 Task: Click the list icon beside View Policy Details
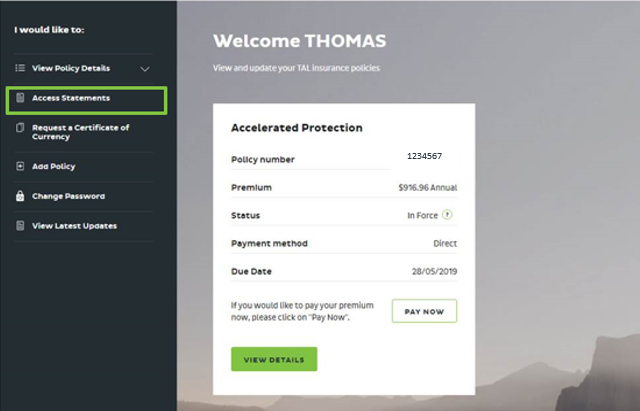pyautogui.click(x=20, y=68)
